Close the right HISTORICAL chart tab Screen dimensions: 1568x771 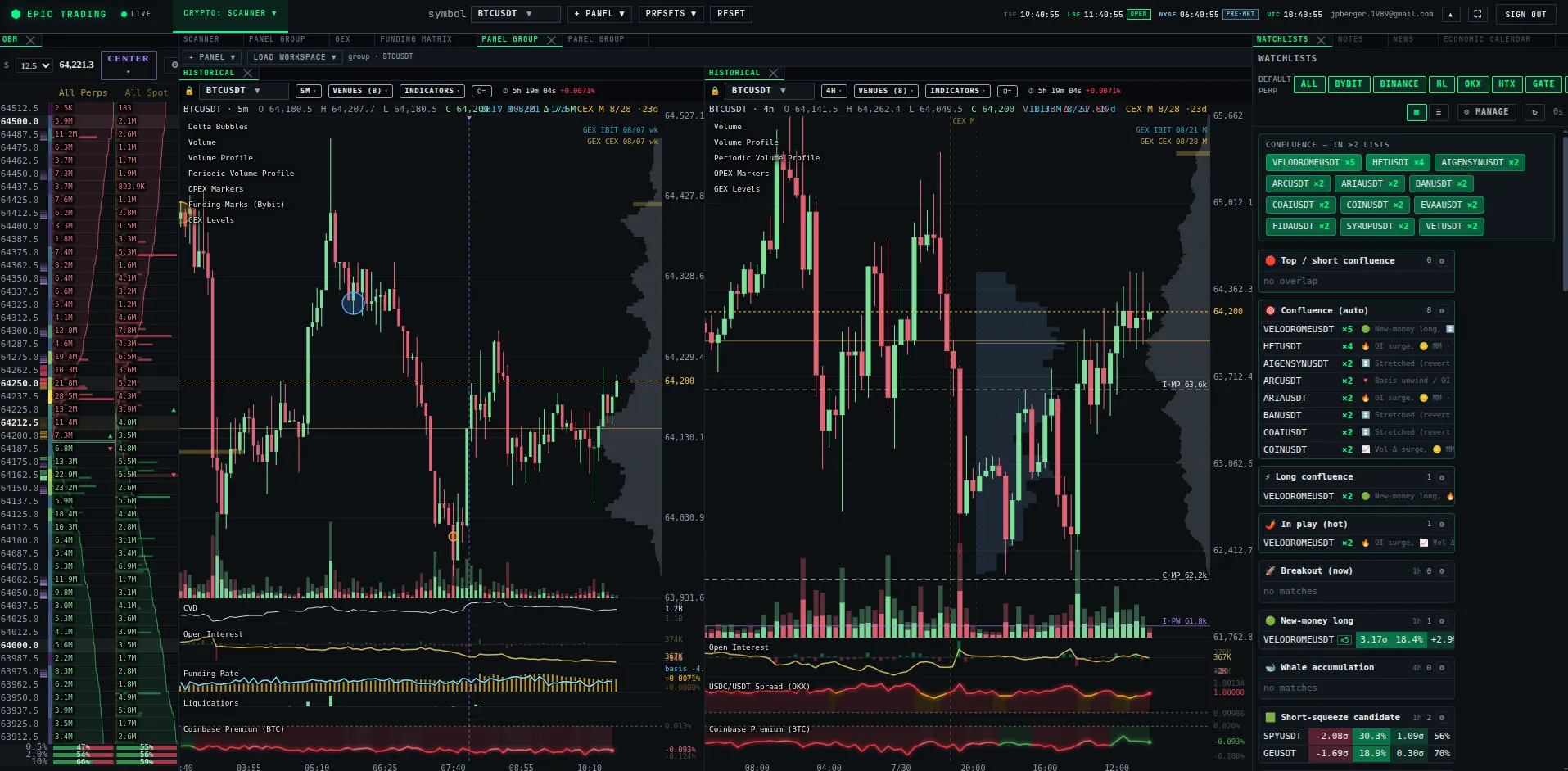tap(773, 73)
